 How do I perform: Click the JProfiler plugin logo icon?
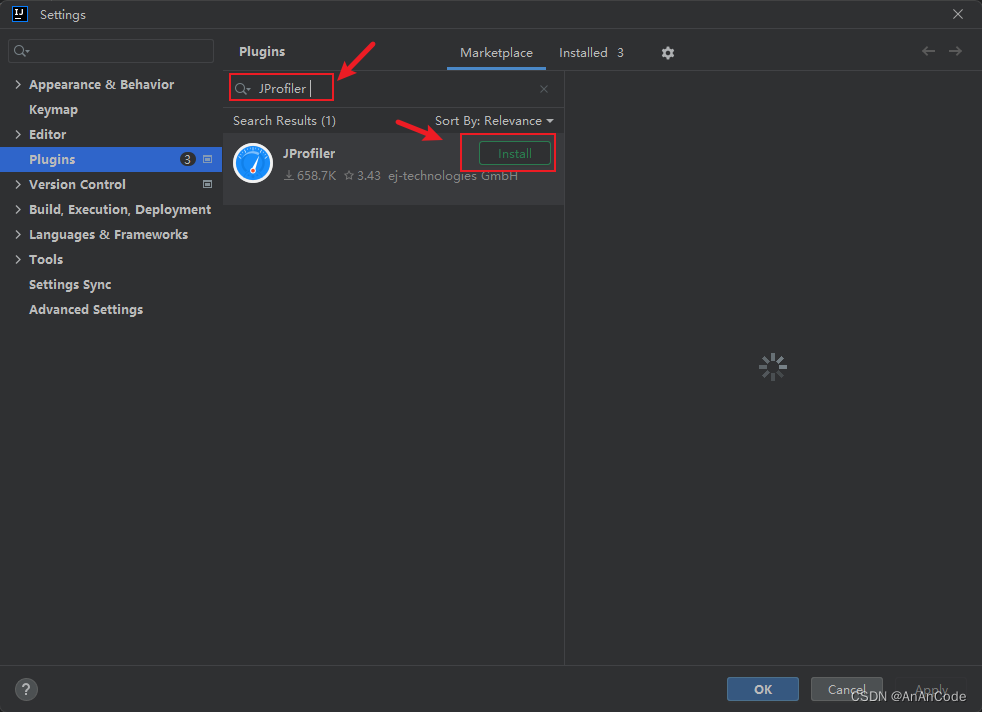tap(253, 163)
